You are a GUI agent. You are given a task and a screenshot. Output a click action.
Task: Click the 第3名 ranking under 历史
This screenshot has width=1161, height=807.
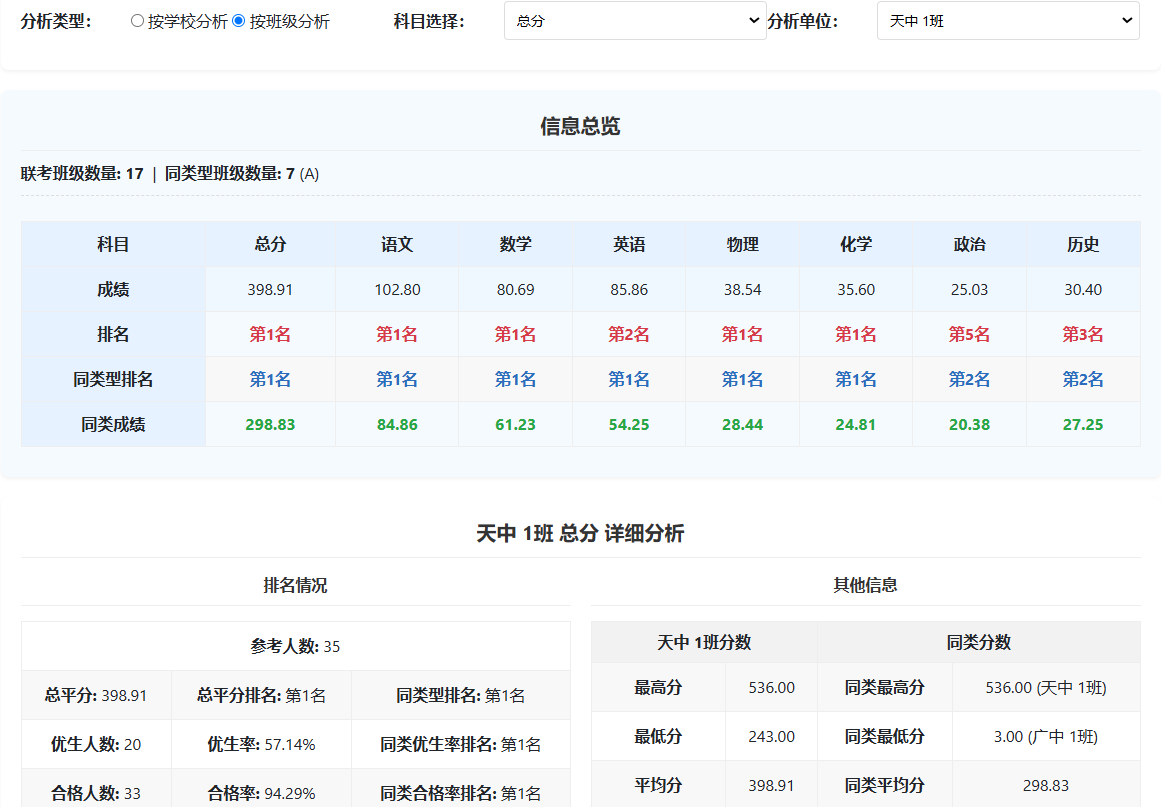[1083, 334]
